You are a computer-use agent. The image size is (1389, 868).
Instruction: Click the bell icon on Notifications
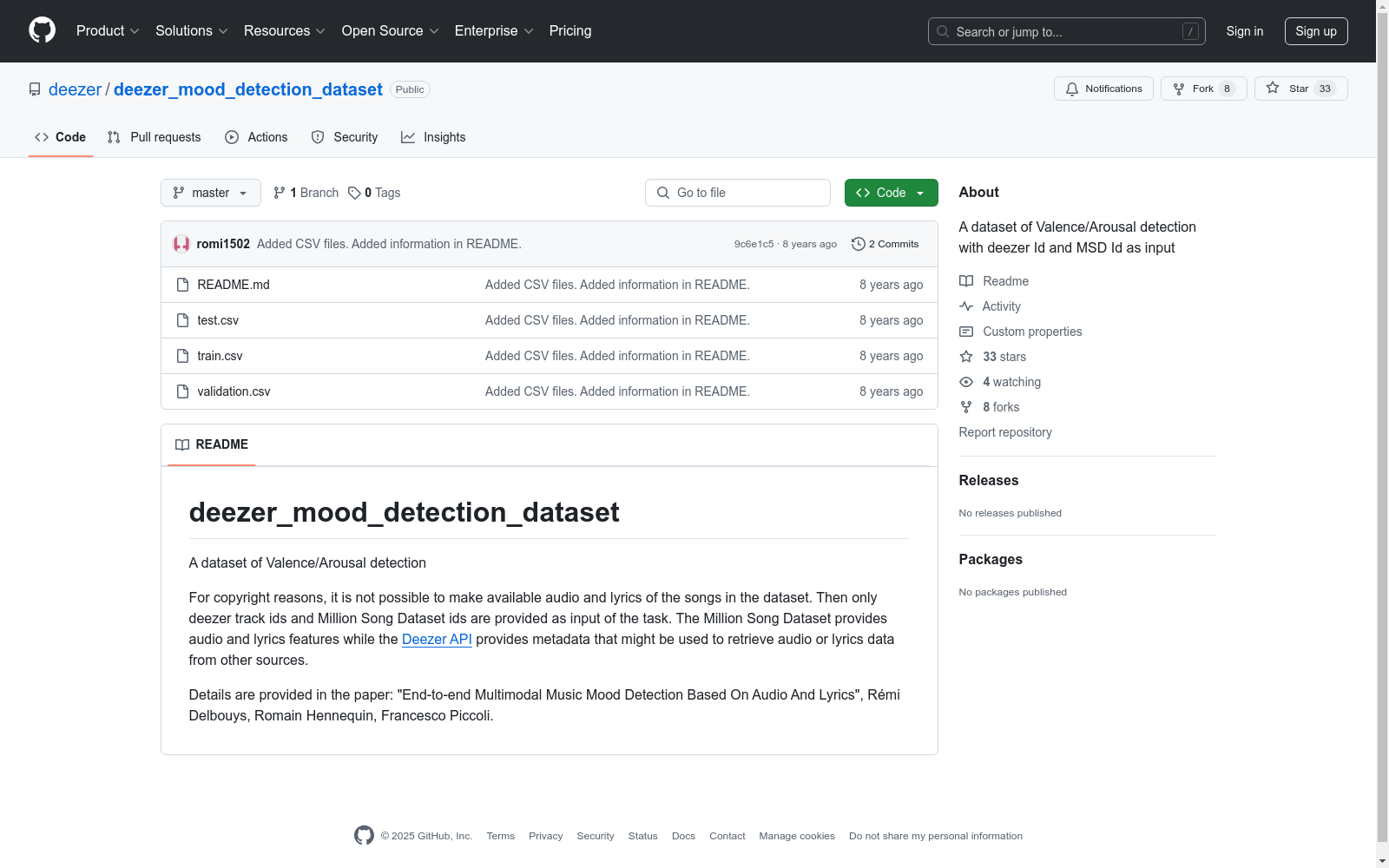(x=1072, y=89)
